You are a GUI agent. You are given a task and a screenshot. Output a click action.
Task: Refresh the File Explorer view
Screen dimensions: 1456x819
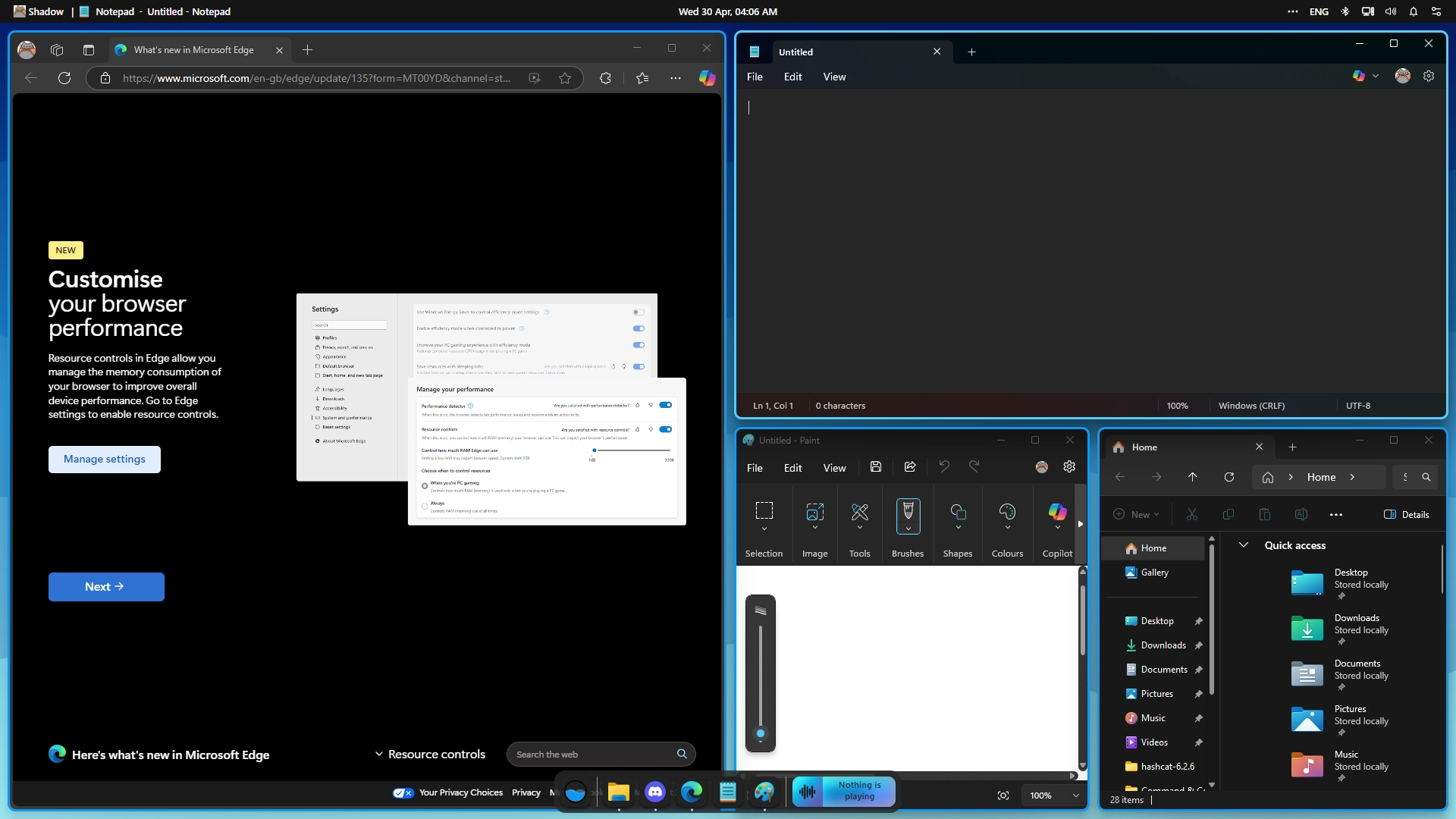pos(1229,477)
